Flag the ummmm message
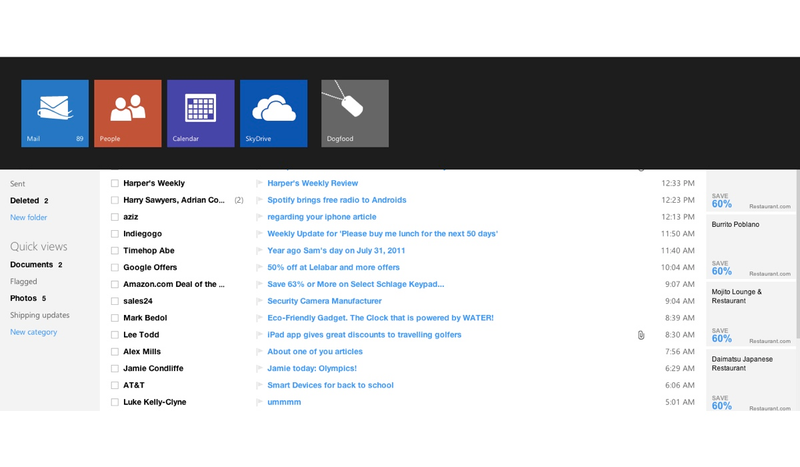 point(259,402)
